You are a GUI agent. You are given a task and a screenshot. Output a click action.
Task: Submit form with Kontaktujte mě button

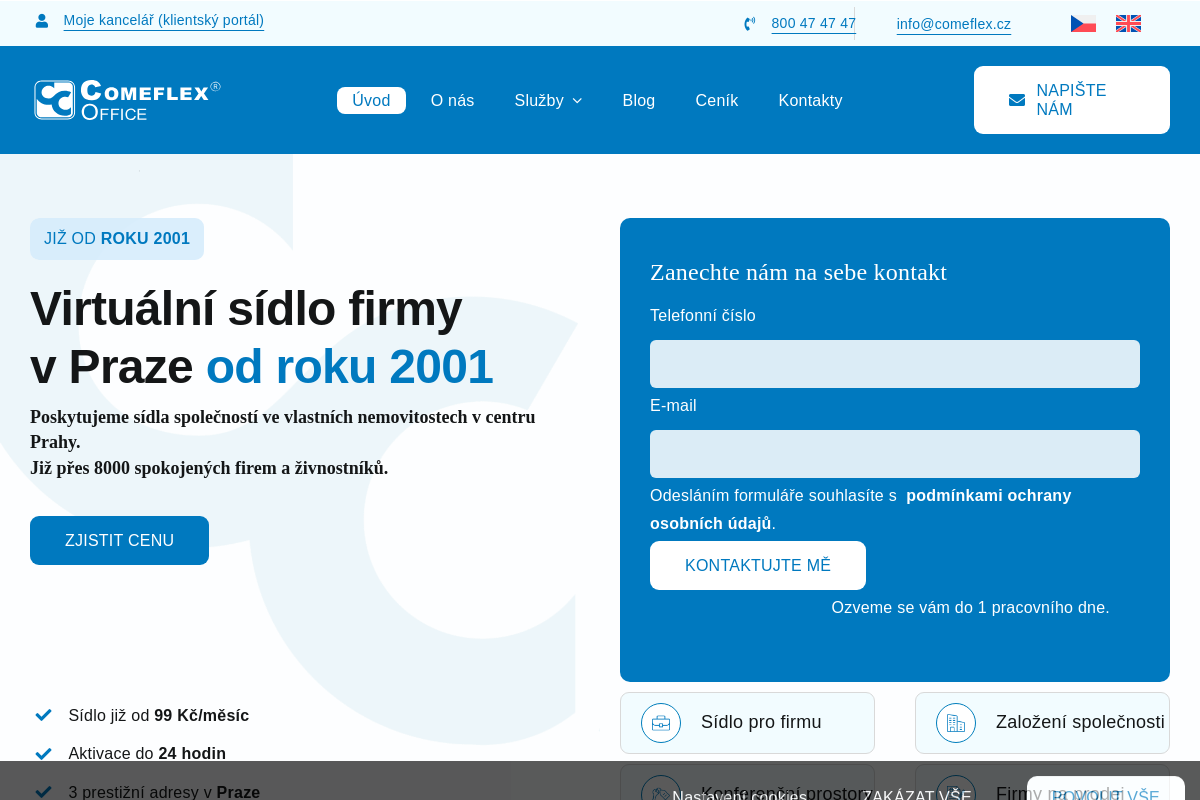click(x=758, y=565)
